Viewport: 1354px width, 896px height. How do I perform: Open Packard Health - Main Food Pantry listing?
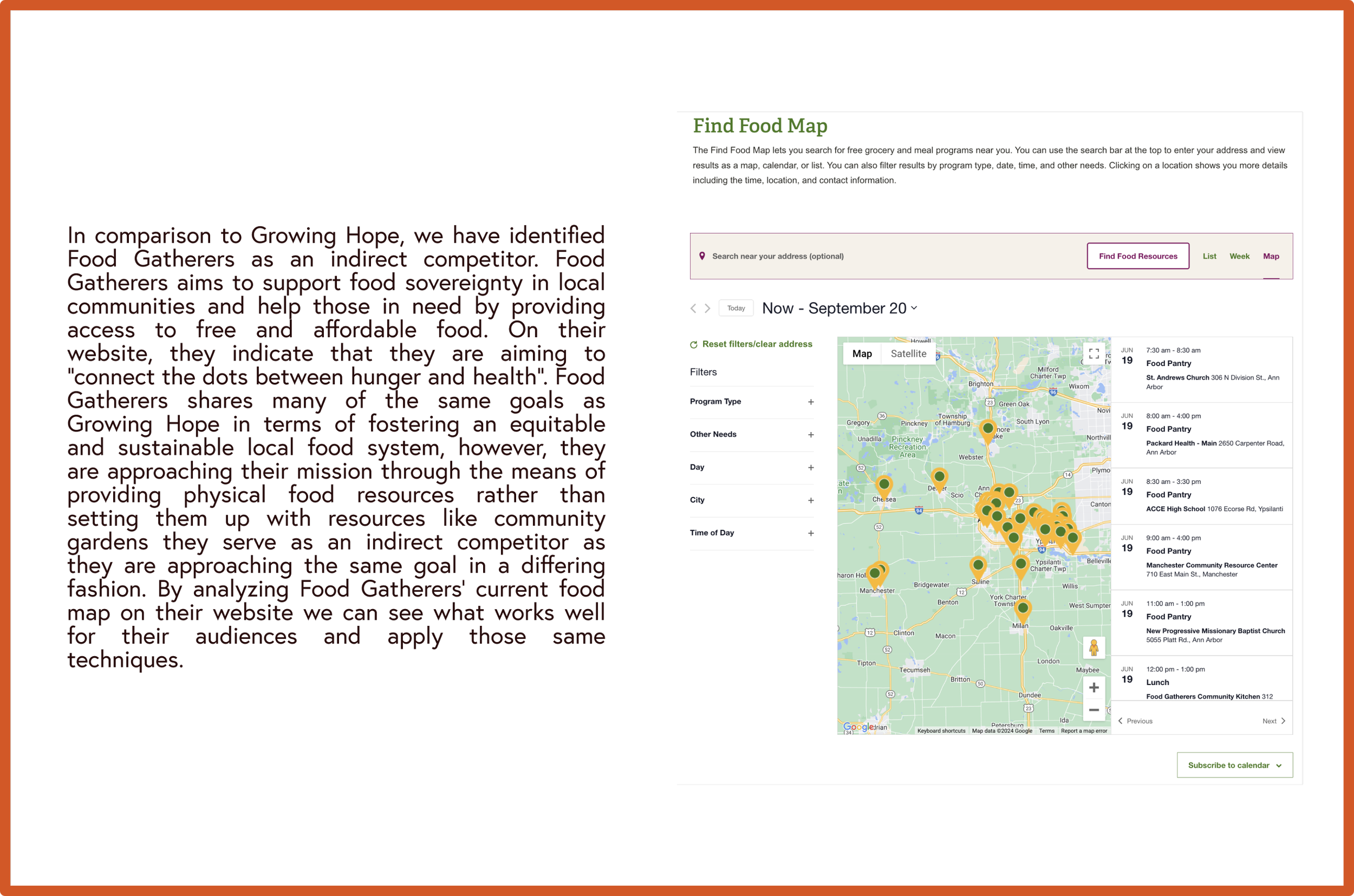tap(1202, 435)
